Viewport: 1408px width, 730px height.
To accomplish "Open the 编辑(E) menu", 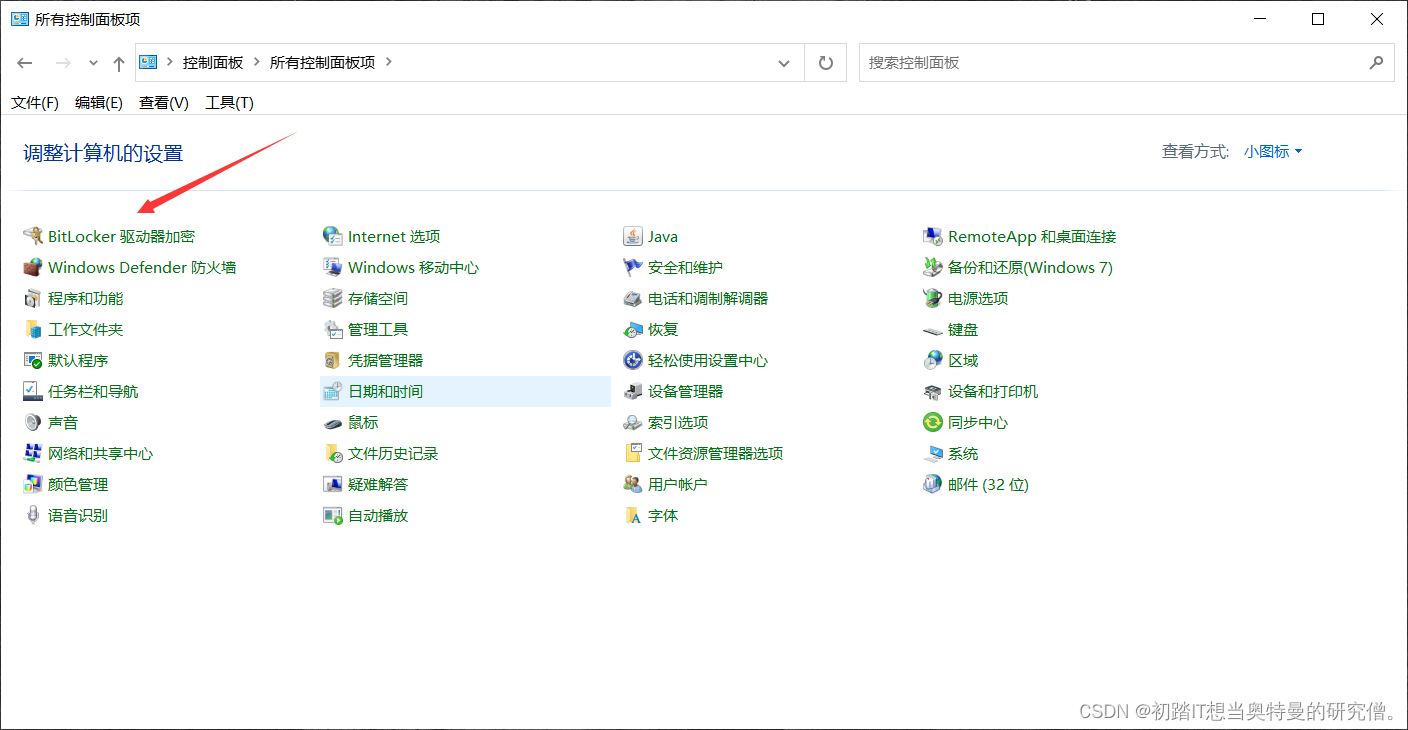I will [x=99, y=103].
